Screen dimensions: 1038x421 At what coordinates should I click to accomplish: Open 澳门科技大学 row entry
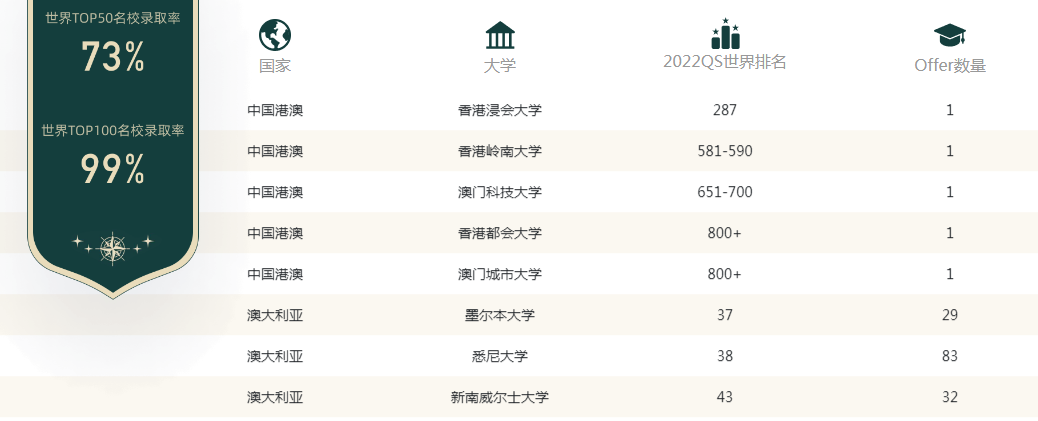coord(500,193)
